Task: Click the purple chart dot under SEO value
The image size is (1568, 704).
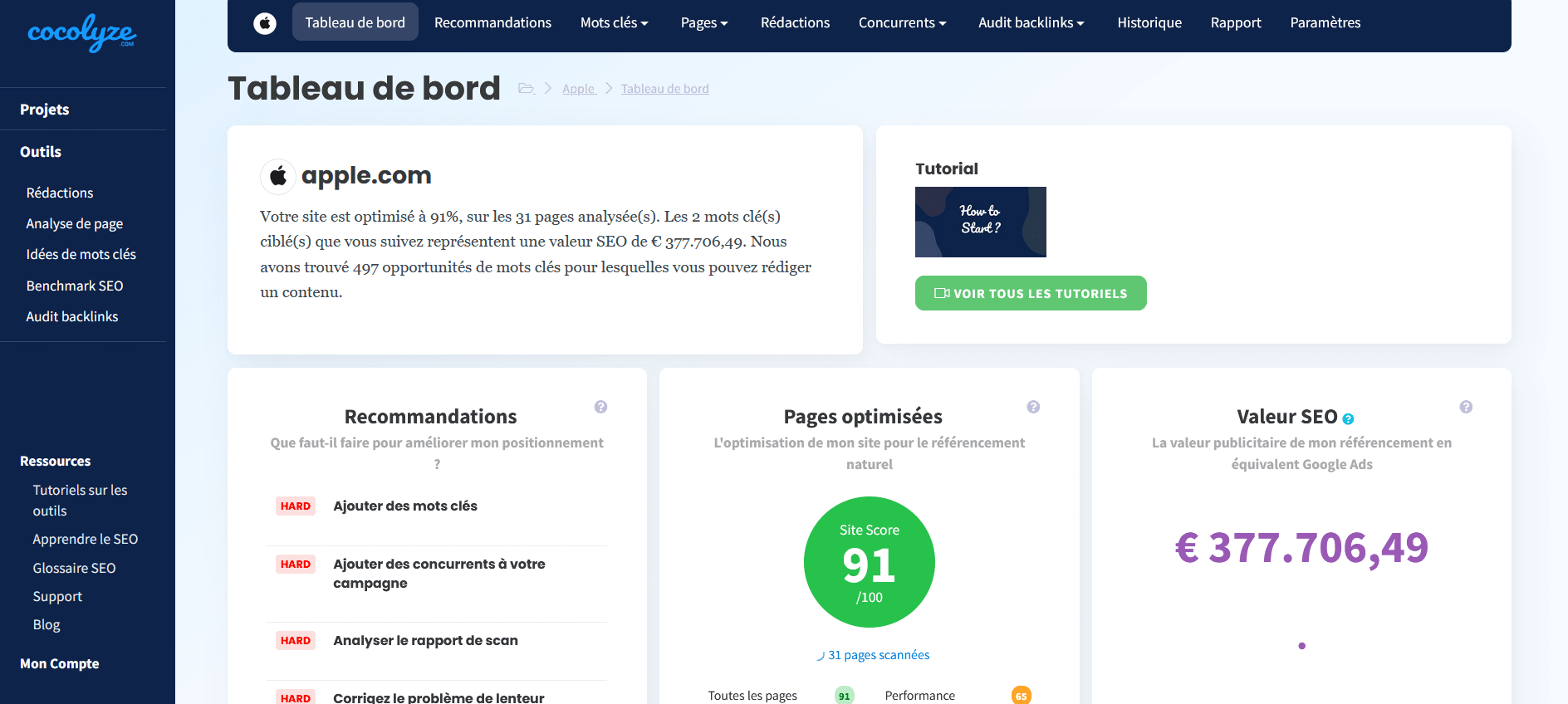Action: tap(1301, 645)
